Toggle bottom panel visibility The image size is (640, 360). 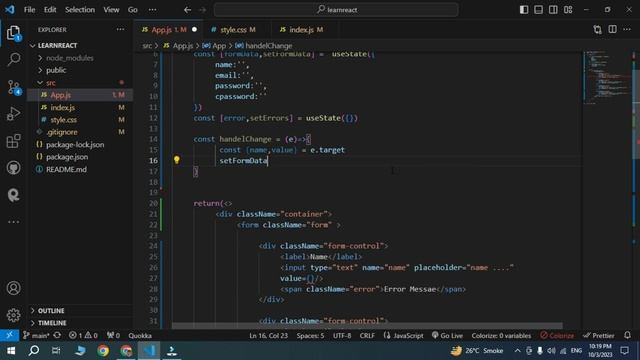pos(538,9)
